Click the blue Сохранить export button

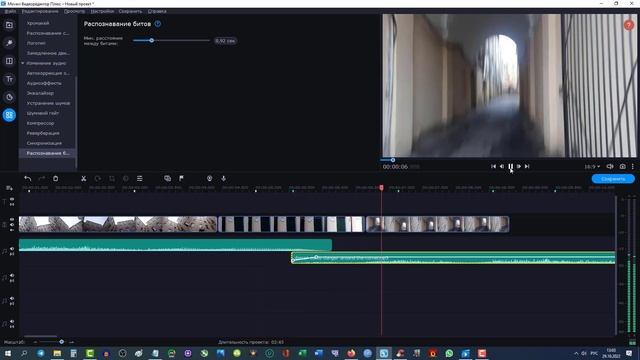coord(613,179)
